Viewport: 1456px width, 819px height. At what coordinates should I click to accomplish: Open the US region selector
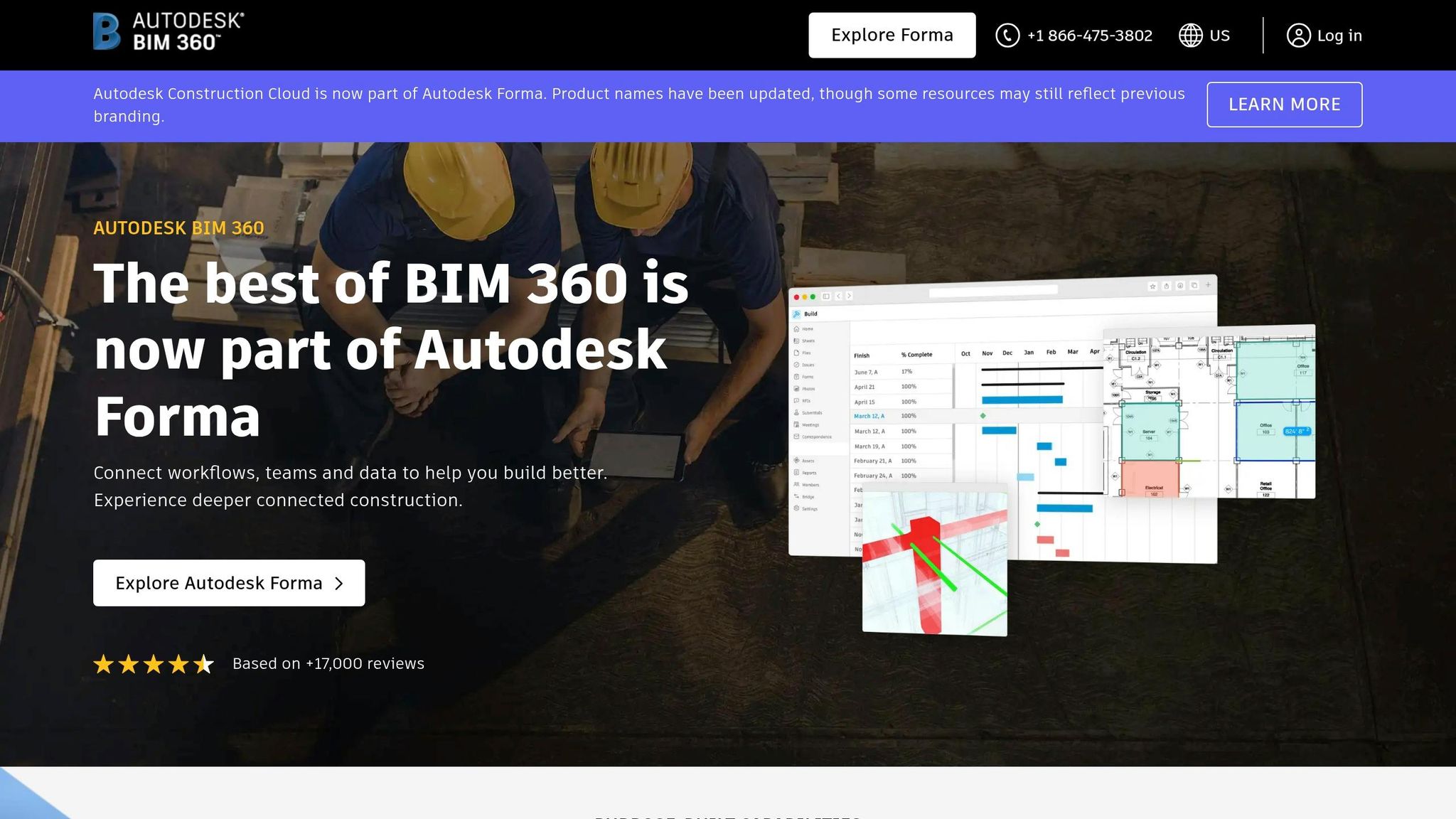[x=1204, y=35]
